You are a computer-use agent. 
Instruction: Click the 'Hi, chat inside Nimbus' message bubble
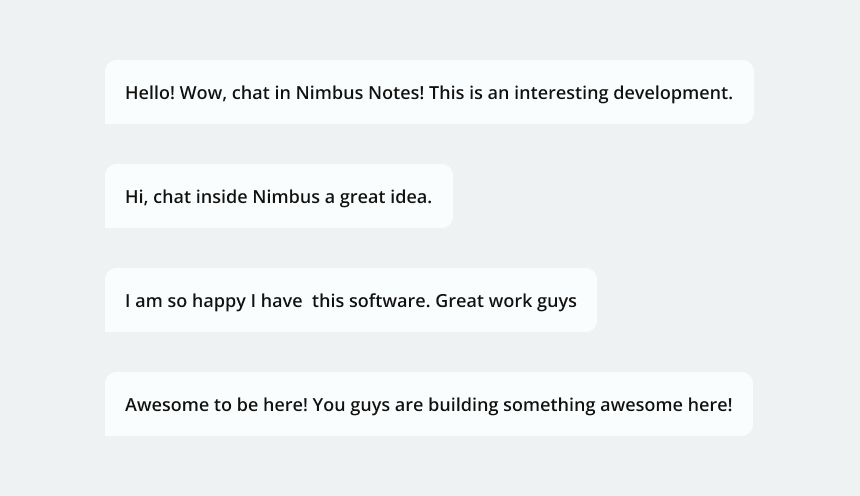click(279, 196)
